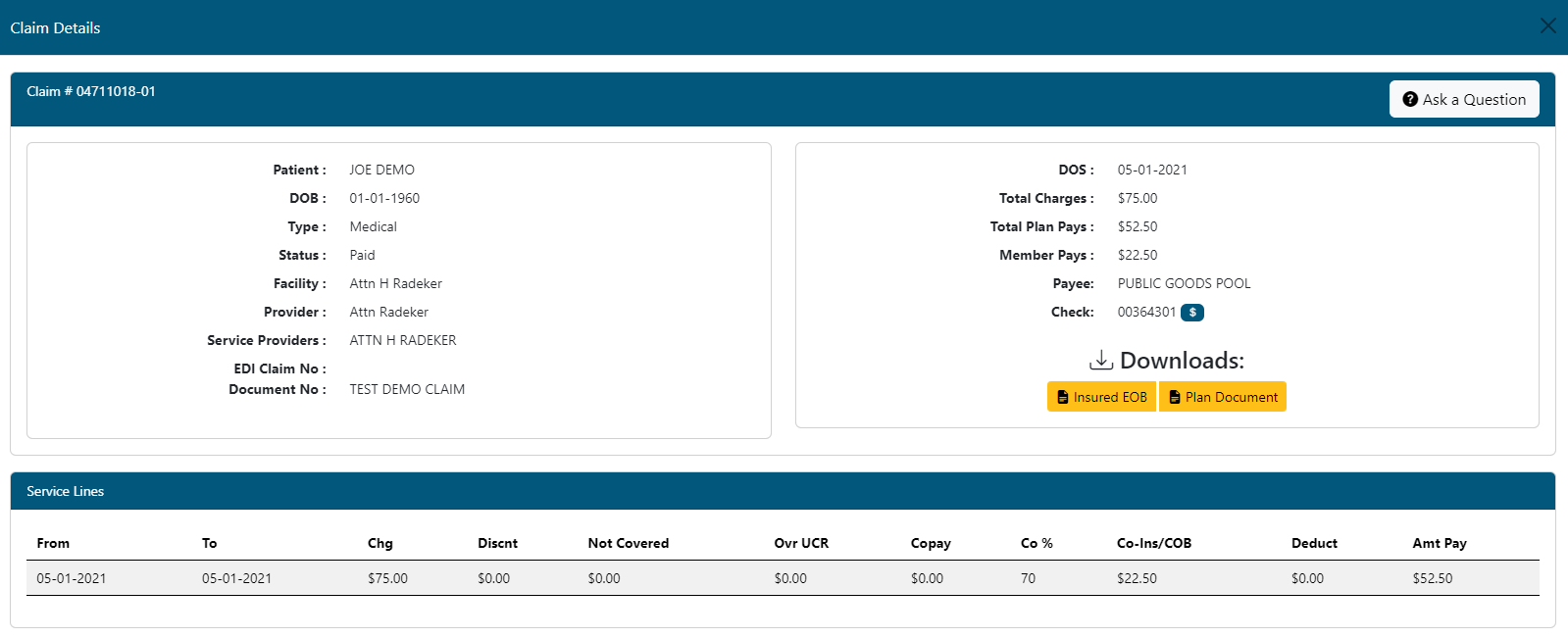Click the DOS value 05-01-2021

click(x=1152, y=170)
